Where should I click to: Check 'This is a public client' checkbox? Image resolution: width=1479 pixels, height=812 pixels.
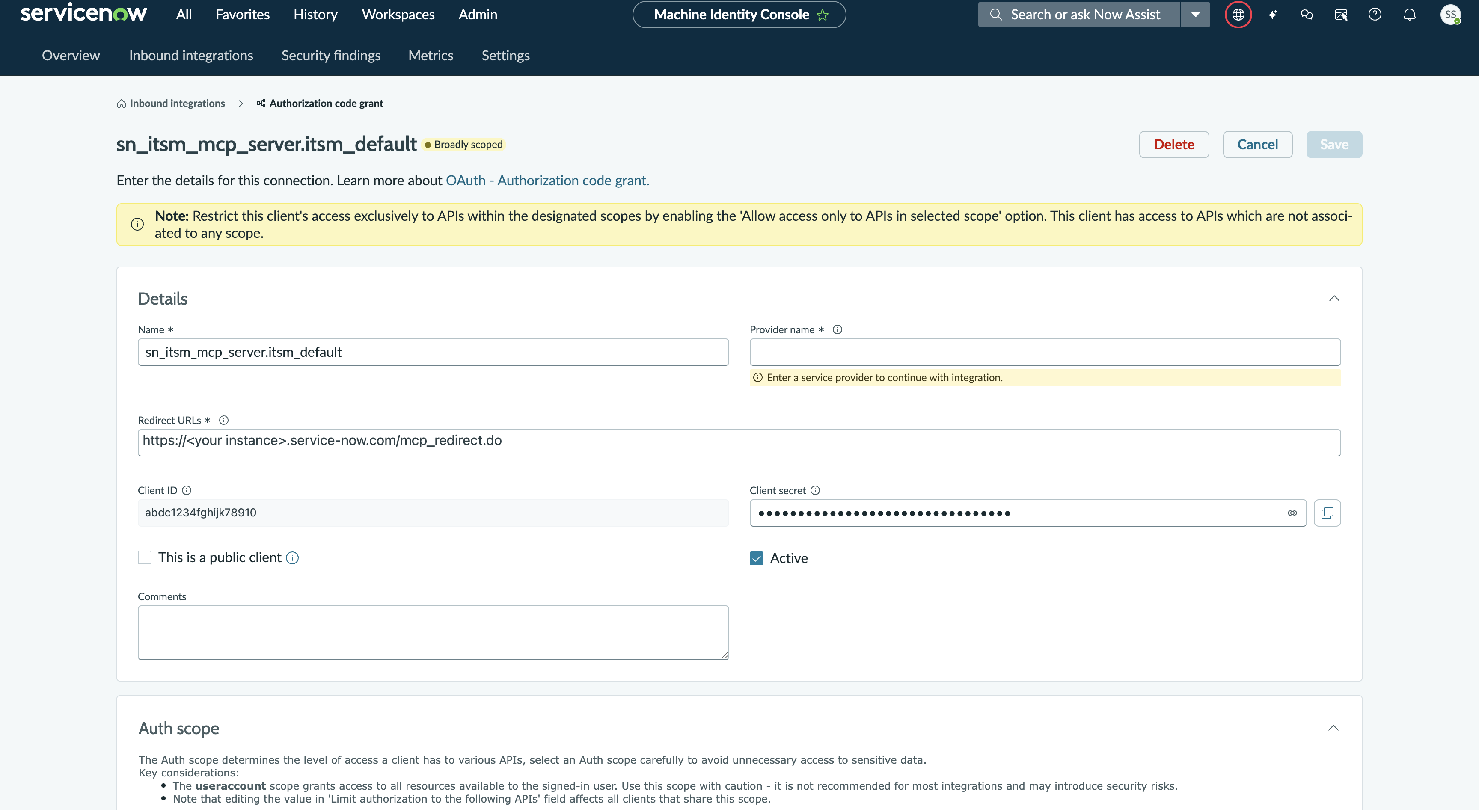[x=145, y=558]
